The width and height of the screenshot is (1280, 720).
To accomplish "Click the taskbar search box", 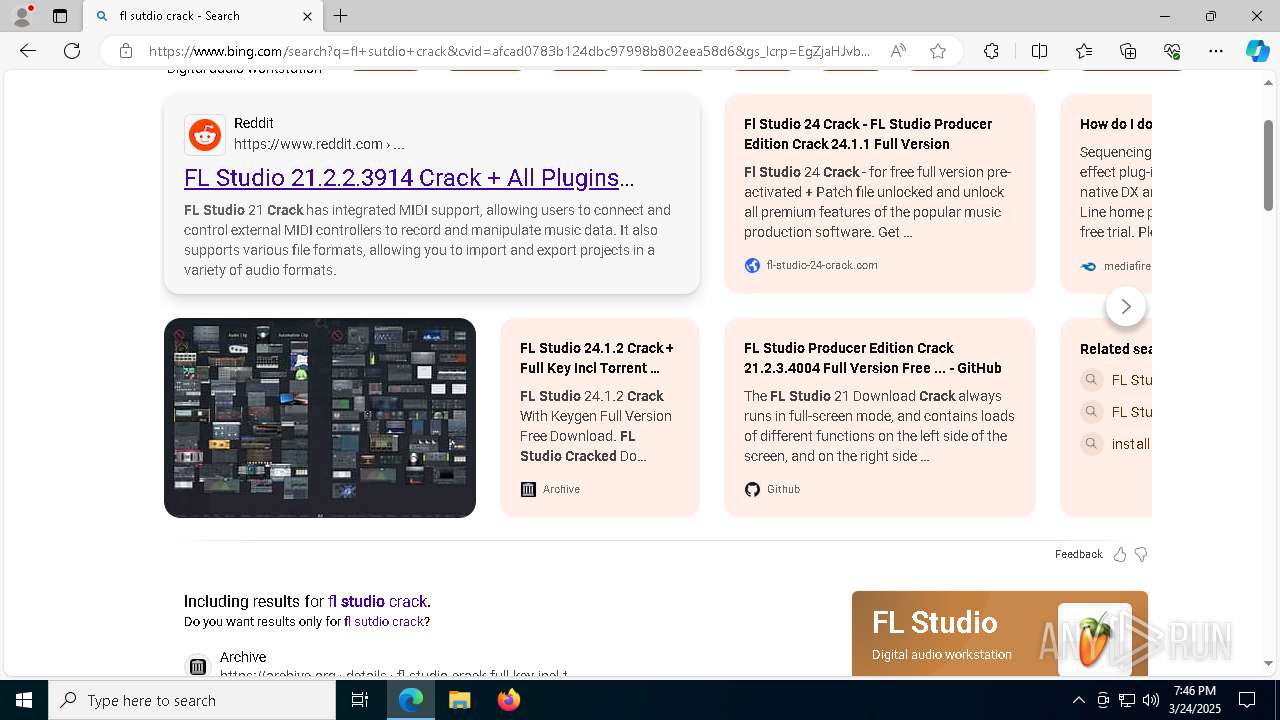I will [x=192, y=700].
